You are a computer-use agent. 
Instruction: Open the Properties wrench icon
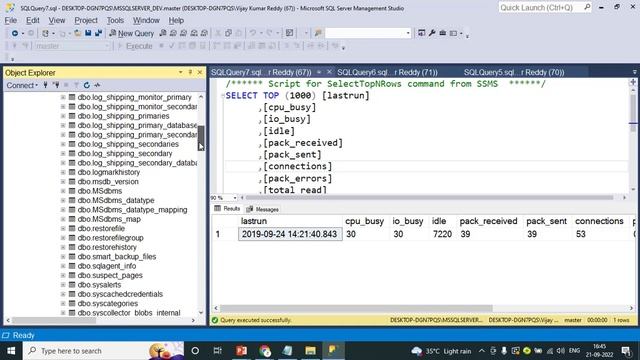(x=432, y=33)
